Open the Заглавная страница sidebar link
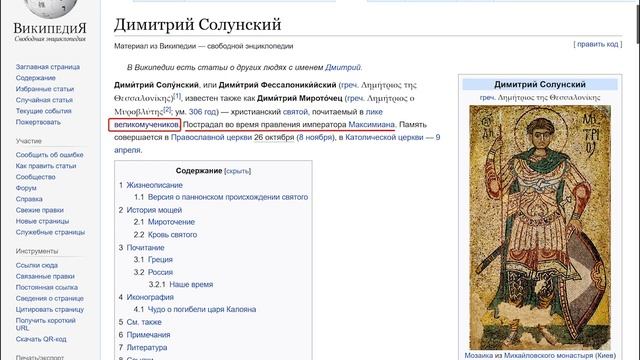The image size is (640, 360). click(x=48, y=67)
